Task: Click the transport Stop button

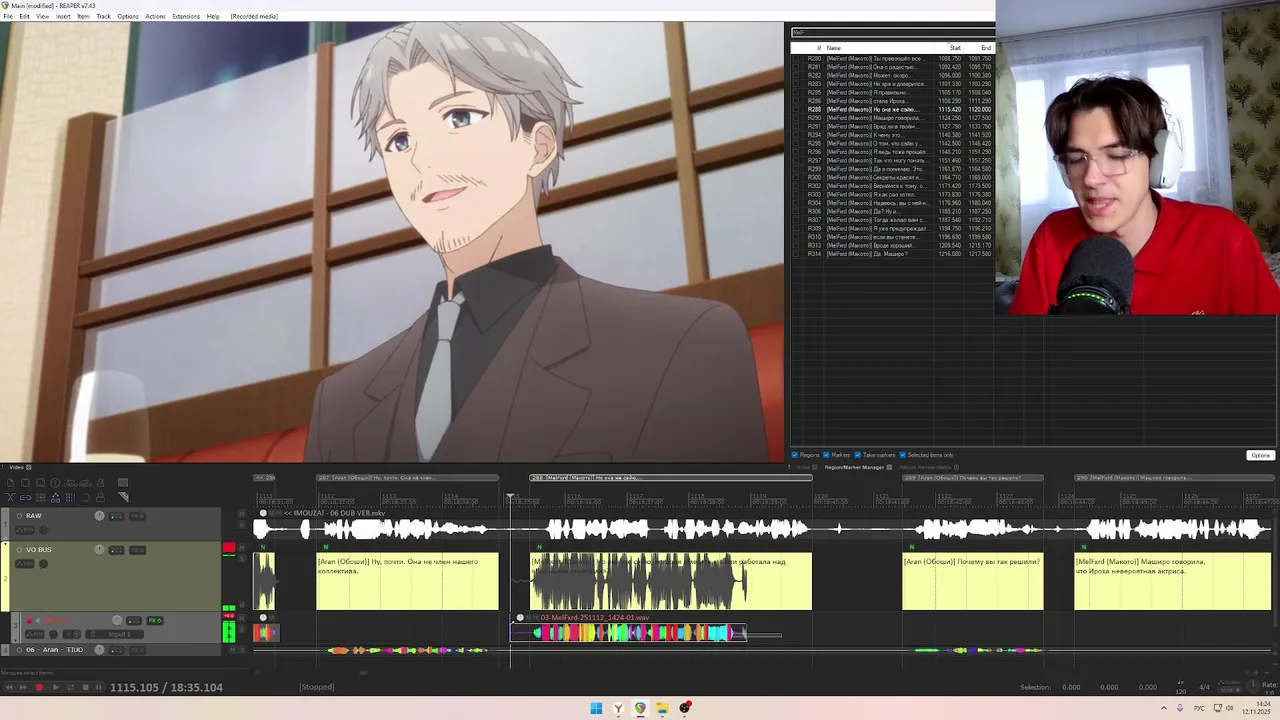Action: point(85,687)
